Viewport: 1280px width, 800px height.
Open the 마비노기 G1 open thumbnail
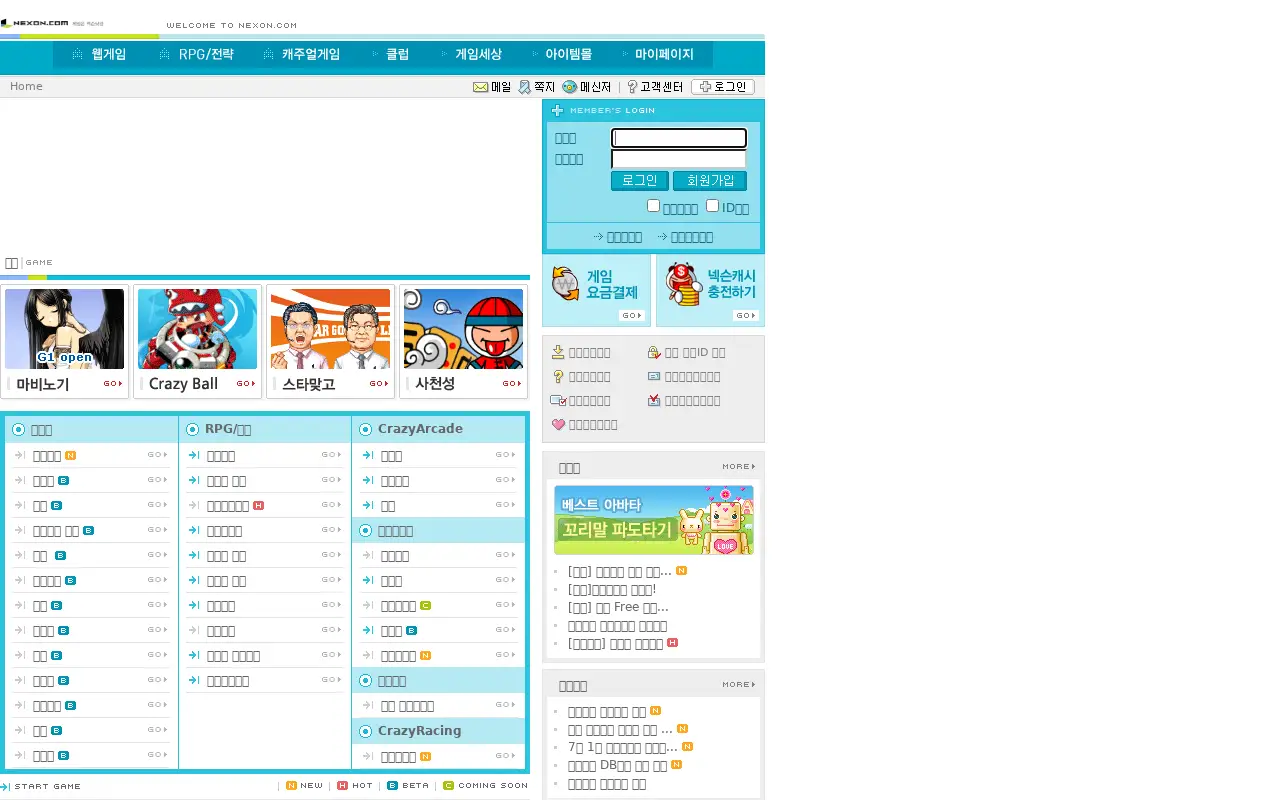point(65,329)
